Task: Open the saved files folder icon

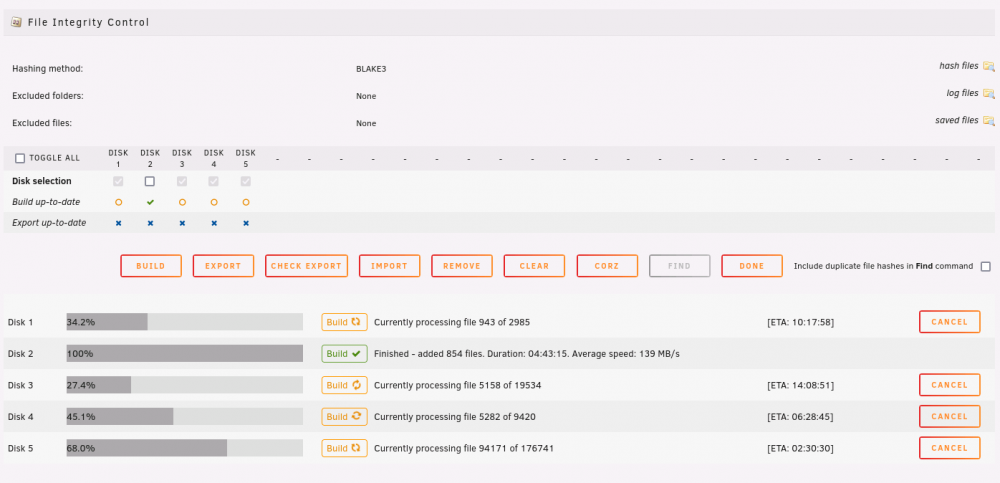Action: [x=989, y=121]
